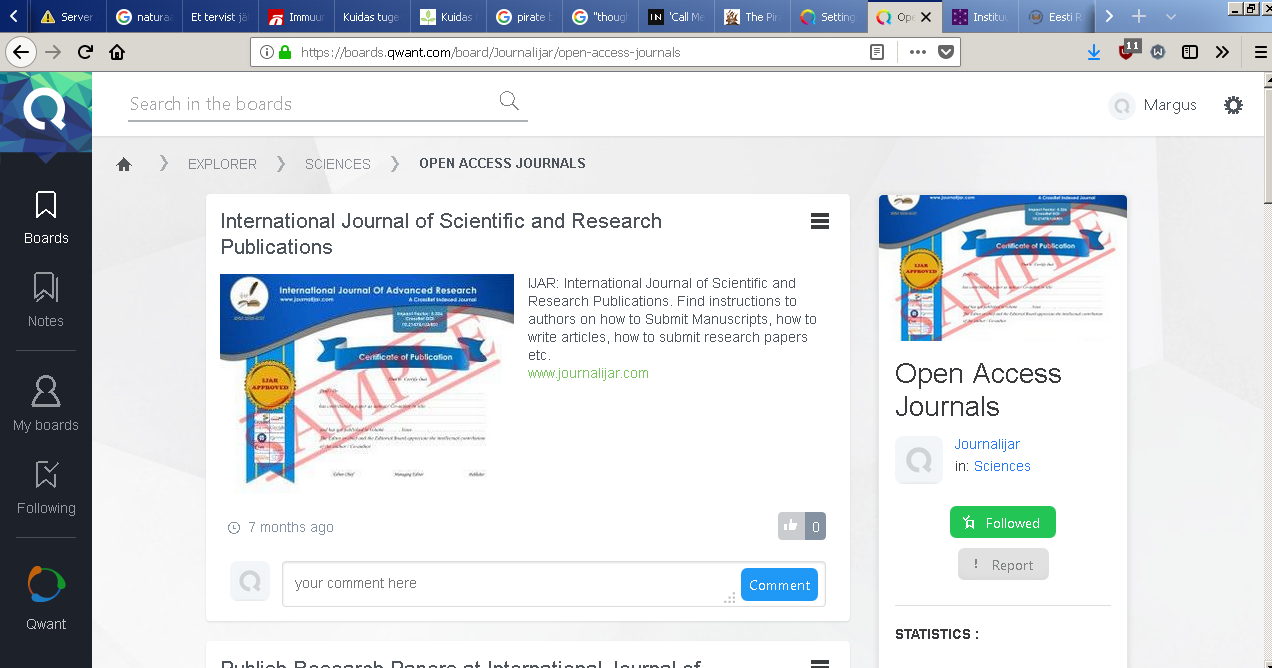1272x668 pixels.
Task: Click the Journalijar board owner avatar
Action: (x=919, y=460)
